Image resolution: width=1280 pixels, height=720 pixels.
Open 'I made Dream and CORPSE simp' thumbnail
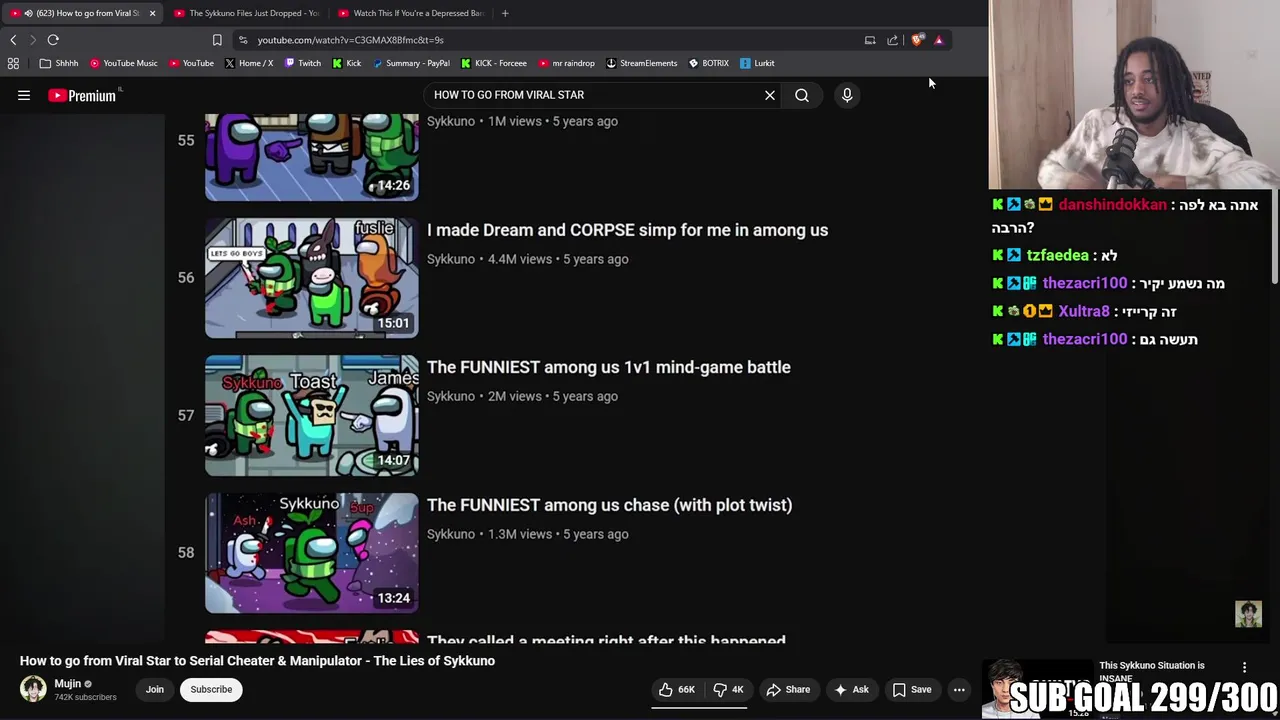coord(312,278)
